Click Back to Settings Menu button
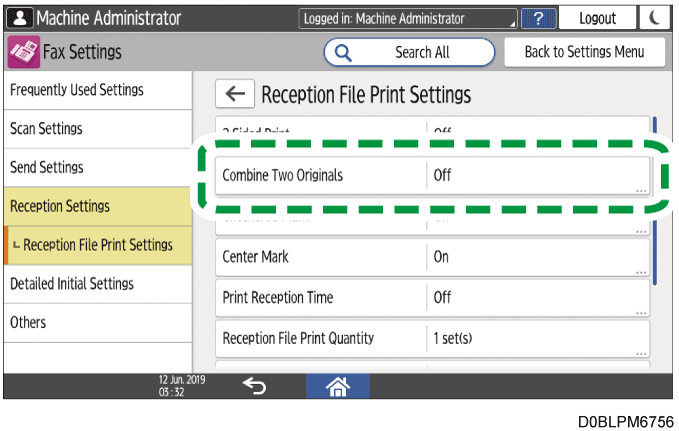679x431 pixels. pyautogui.click(x=584, y=52)
